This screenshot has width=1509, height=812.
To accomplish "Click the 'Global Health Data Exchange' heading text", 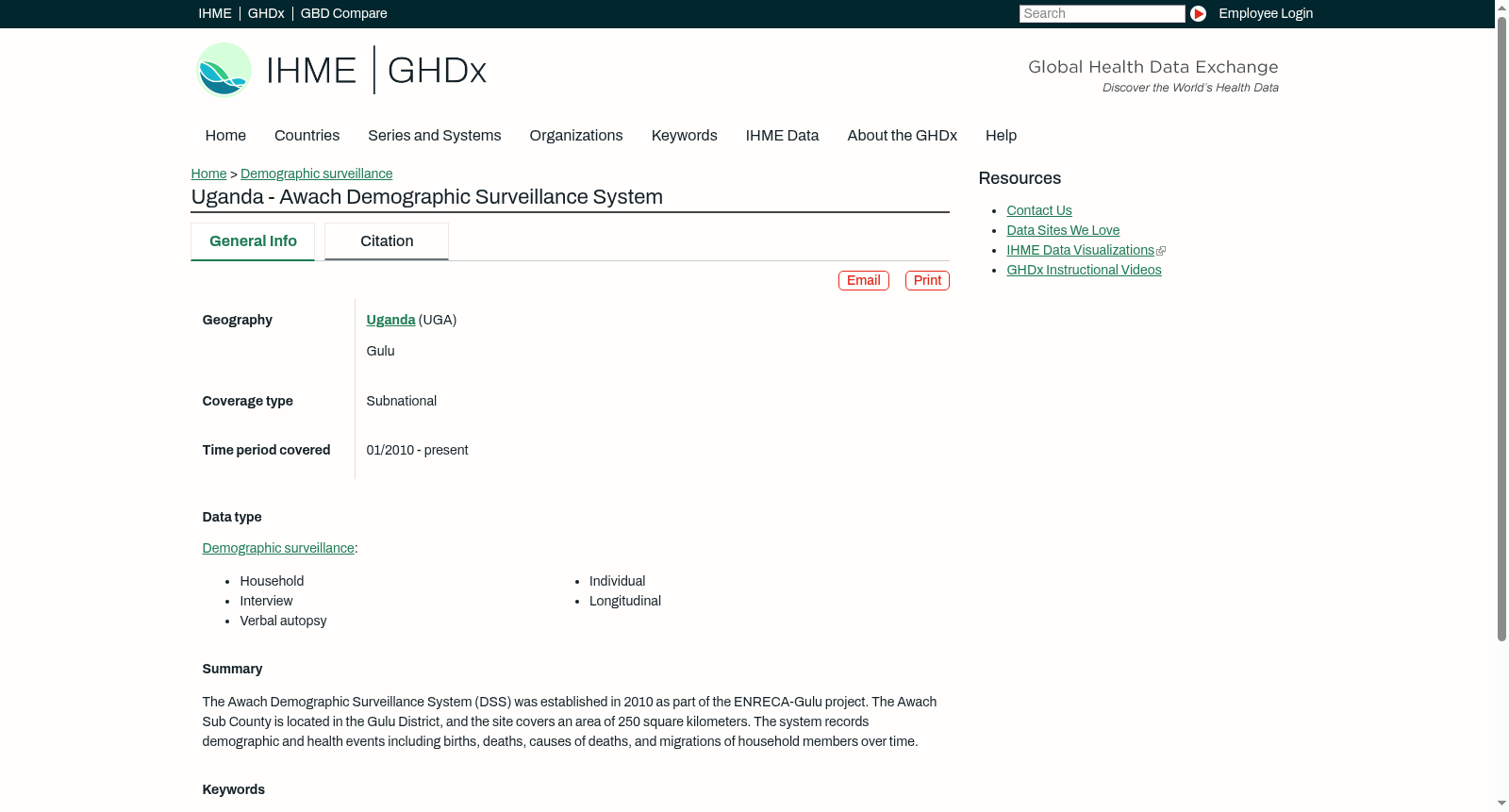I will [1152, 67].
